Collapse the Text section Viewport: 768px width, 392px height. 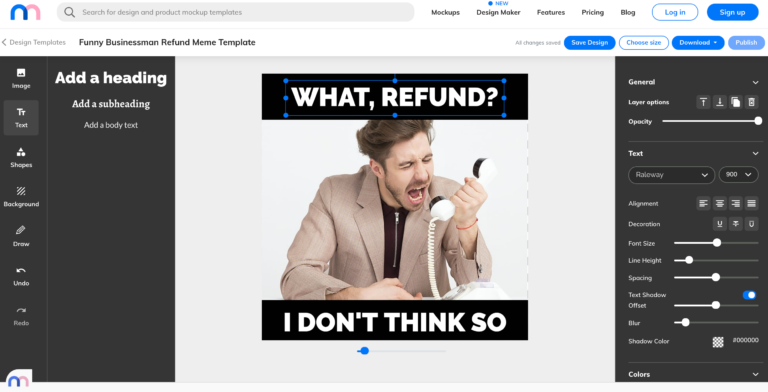point(755,153)
